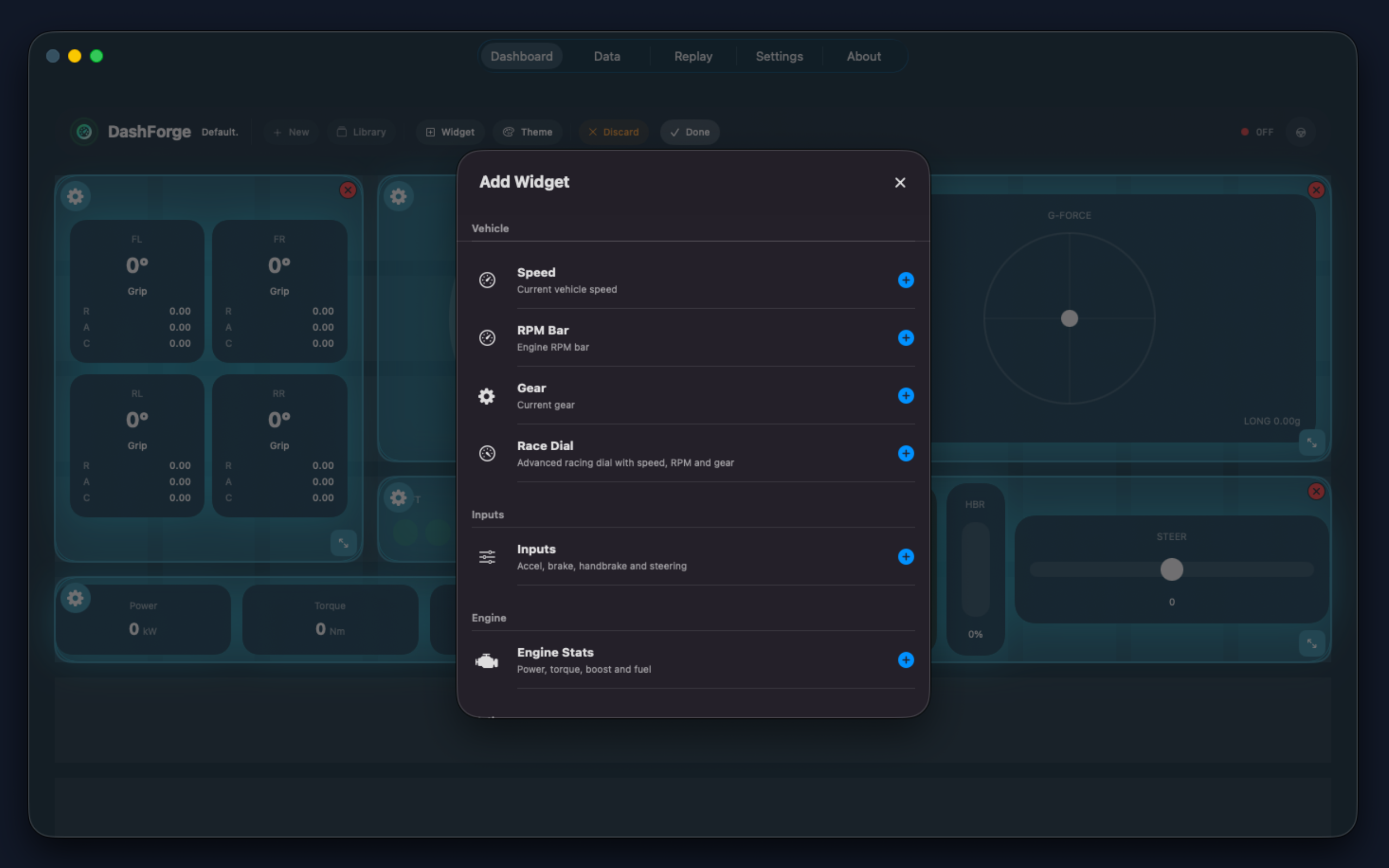Switch to the Dashboard tab
Image resolution: width=1389 pixels, height=868 pixels.
tap(521, 56)
